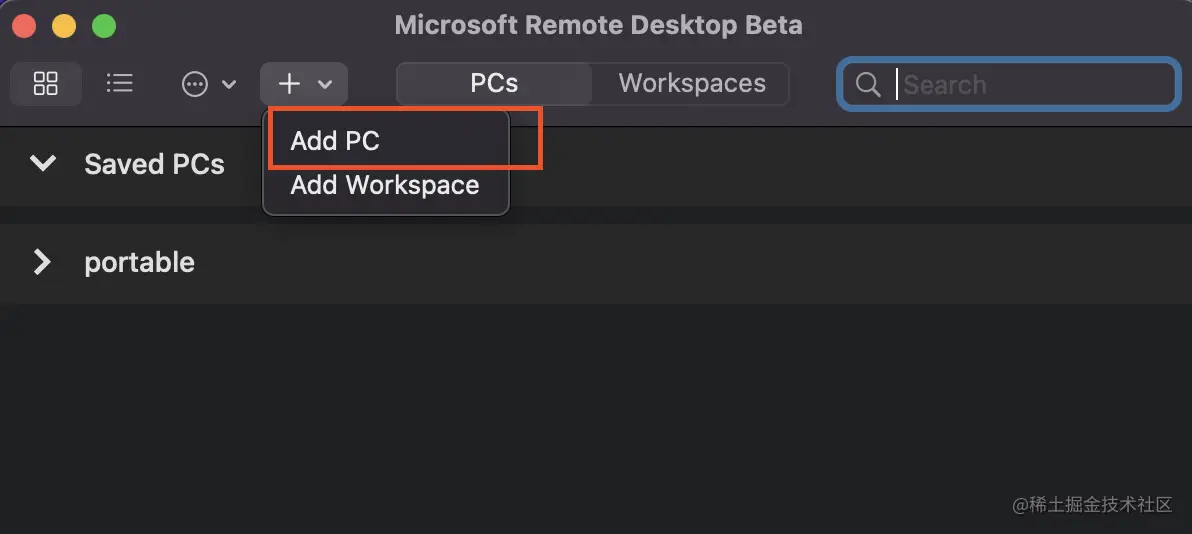Select the Workspaces tab
This screenshot has width=1192, height=534.
[x=692, y=84]
